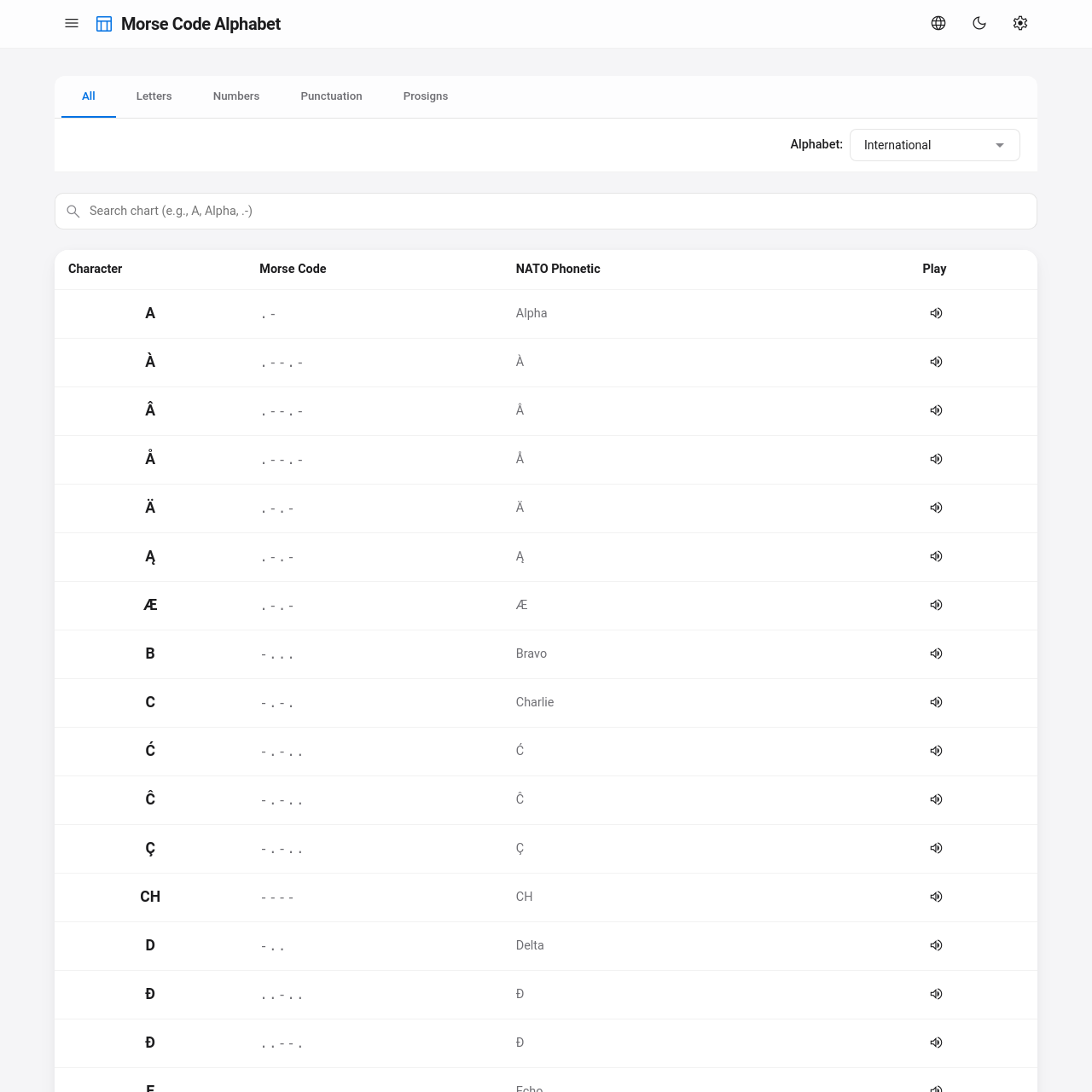Play the Morse sound for Charlie
Viewport: 1092px width, 1092px height.
coord(936,702)
